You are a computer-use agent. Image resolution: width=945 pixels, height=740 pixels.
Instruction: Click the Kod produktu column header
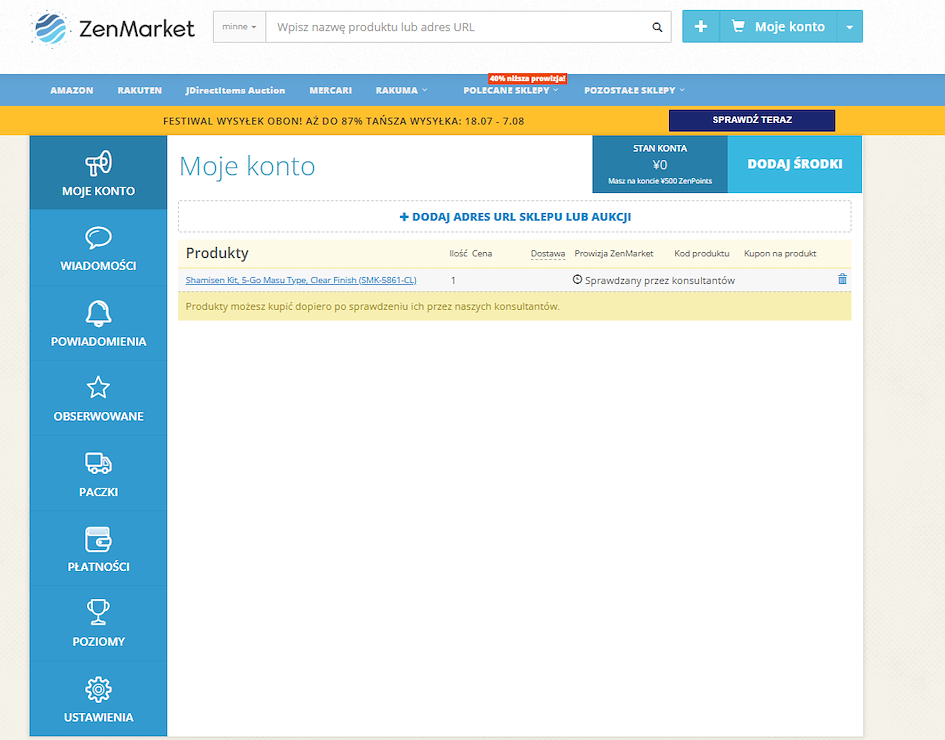702,254
